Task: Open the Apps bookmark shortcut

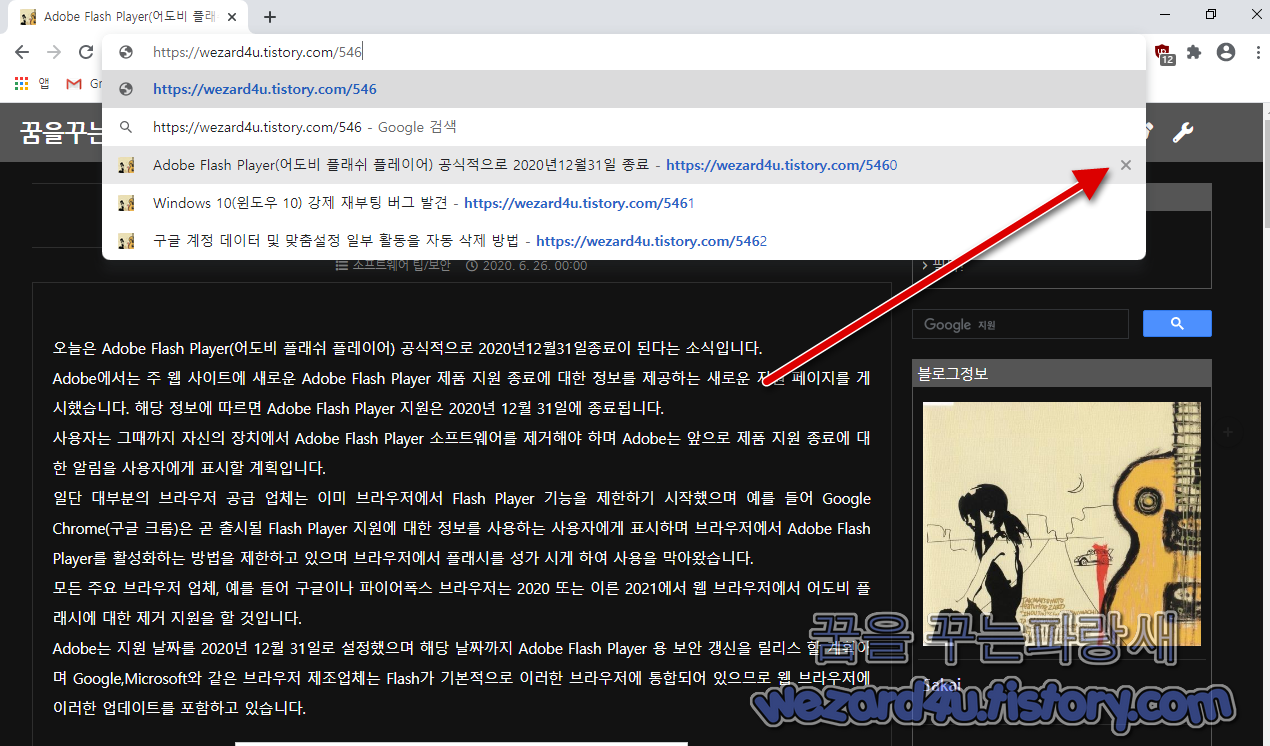Action: pos(31,84)
